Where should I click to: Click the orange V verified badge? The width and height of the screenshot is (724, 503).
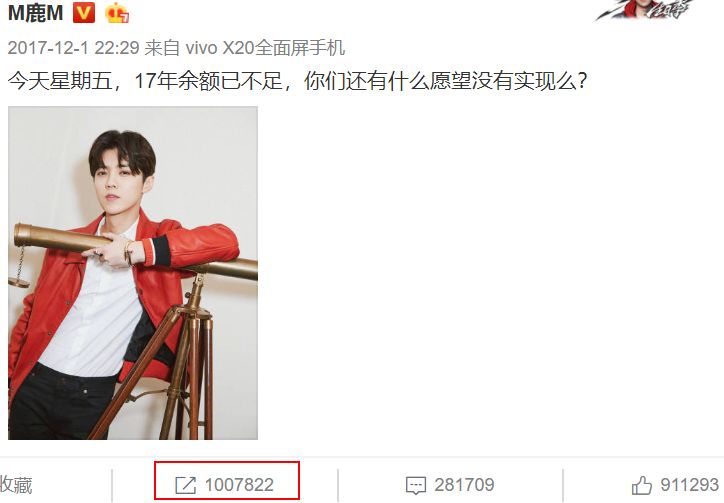click(x=84, y=13)
